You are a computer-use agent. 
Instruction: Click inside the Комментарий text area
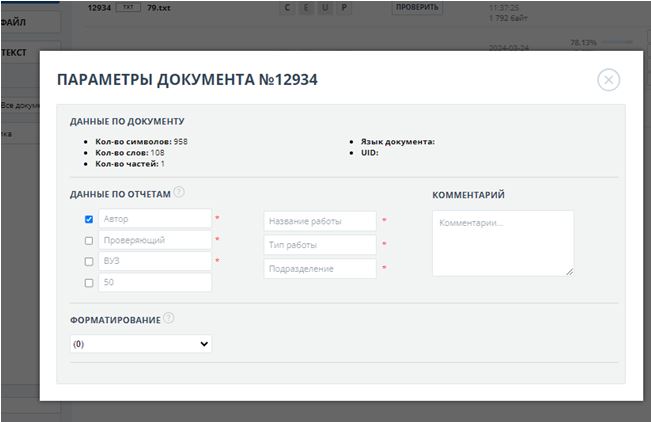502,242
